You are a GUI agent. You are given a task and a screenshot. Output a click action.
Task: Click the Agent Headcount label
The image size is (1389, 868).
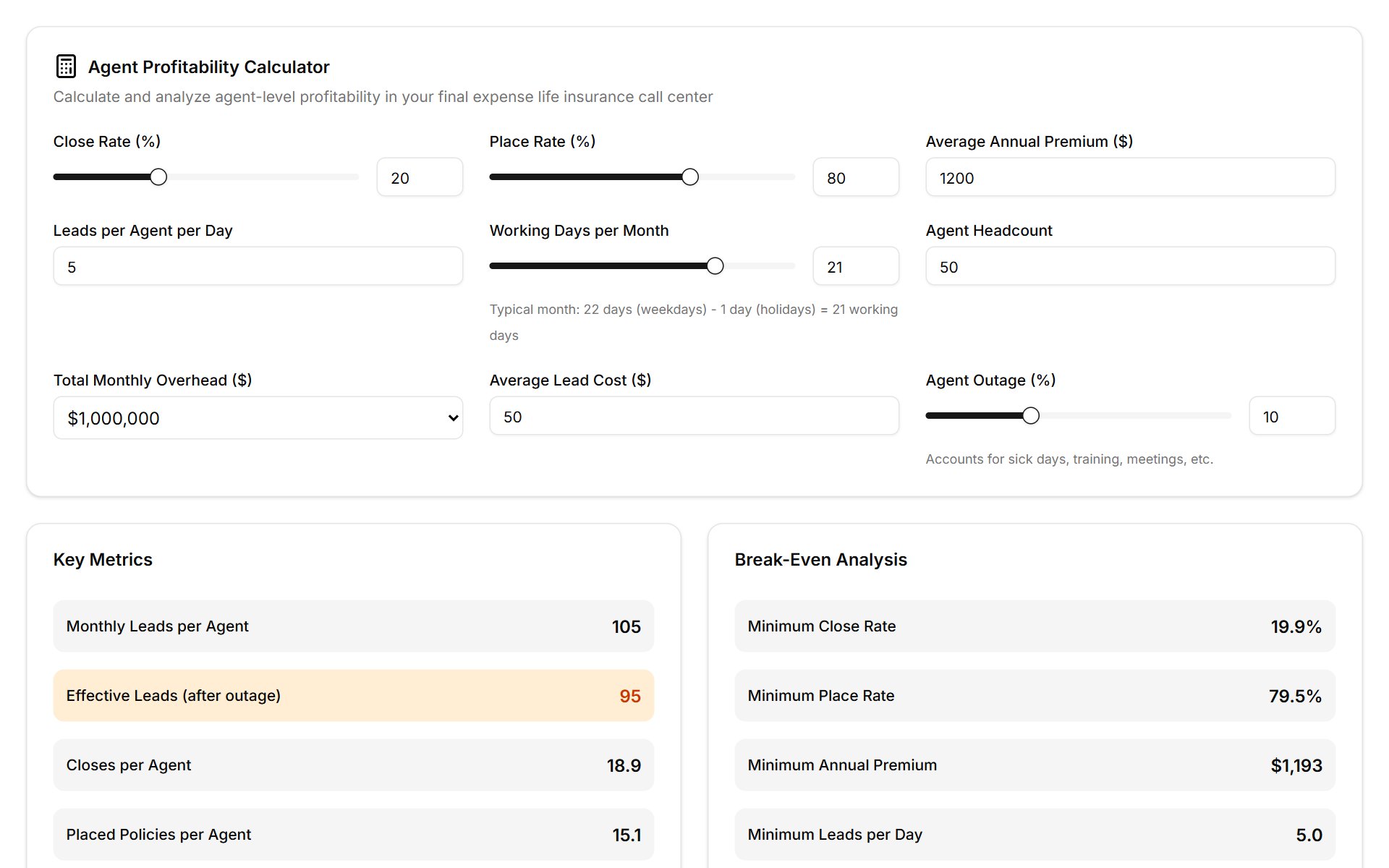pyautogui.click(x=989, y=231)
